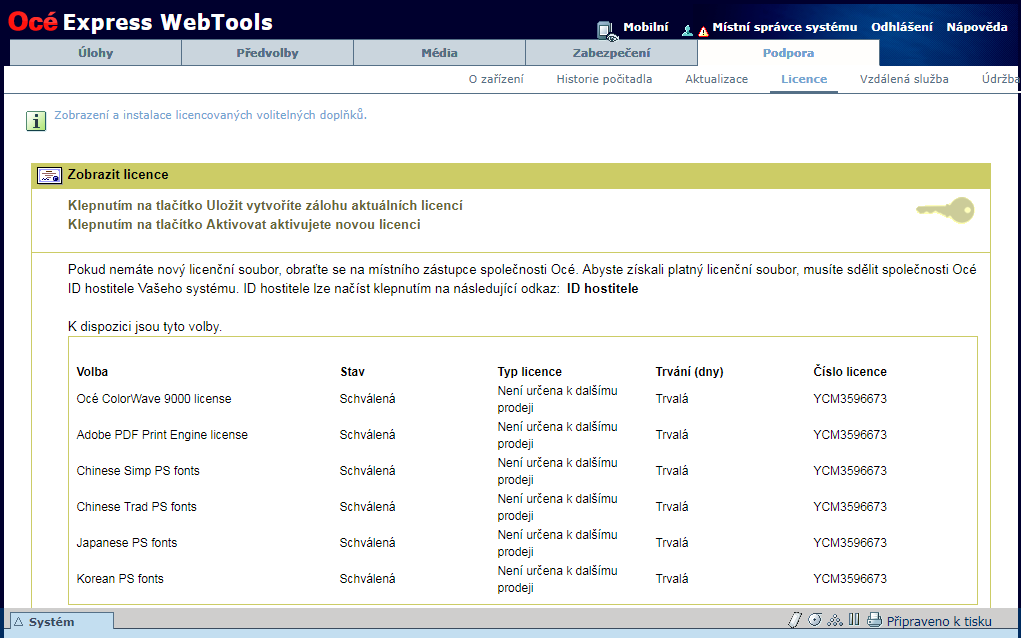Select Adobe PDF Print Engine license entry

point(162,434)
